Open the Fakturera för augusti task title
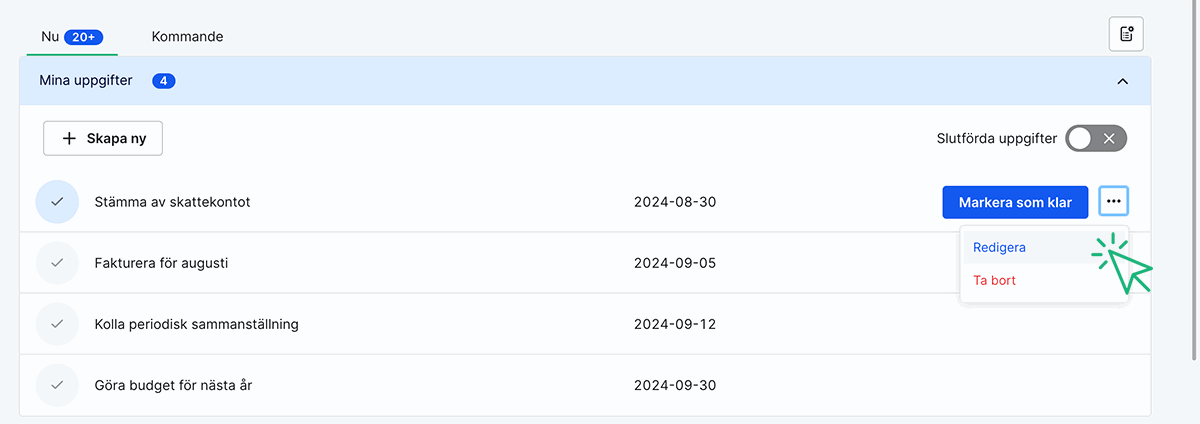Viewport: 1200px width, 424px height. [x=161, y=263]
